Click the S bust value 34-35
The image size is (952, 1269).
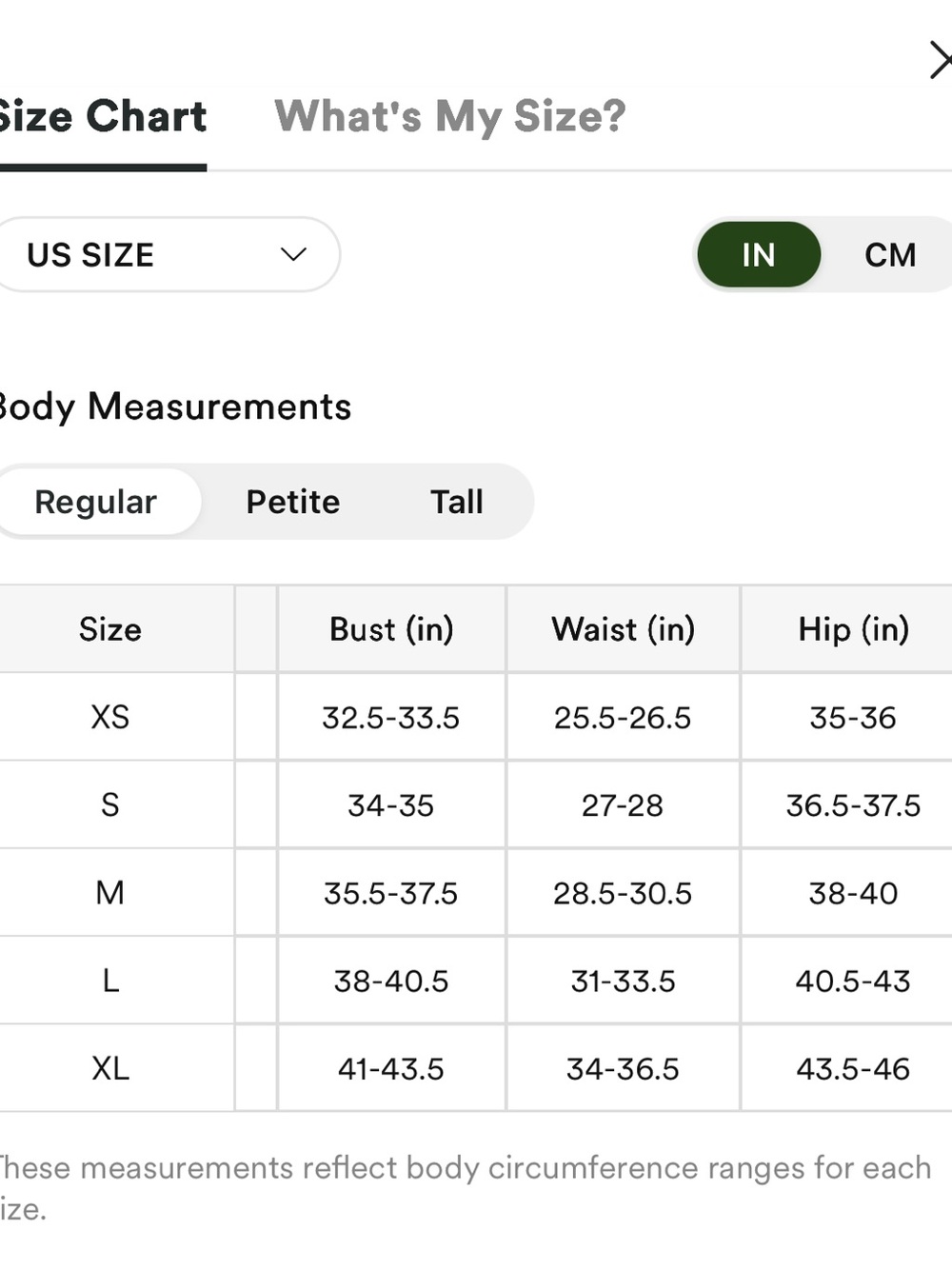click(391, 805)
